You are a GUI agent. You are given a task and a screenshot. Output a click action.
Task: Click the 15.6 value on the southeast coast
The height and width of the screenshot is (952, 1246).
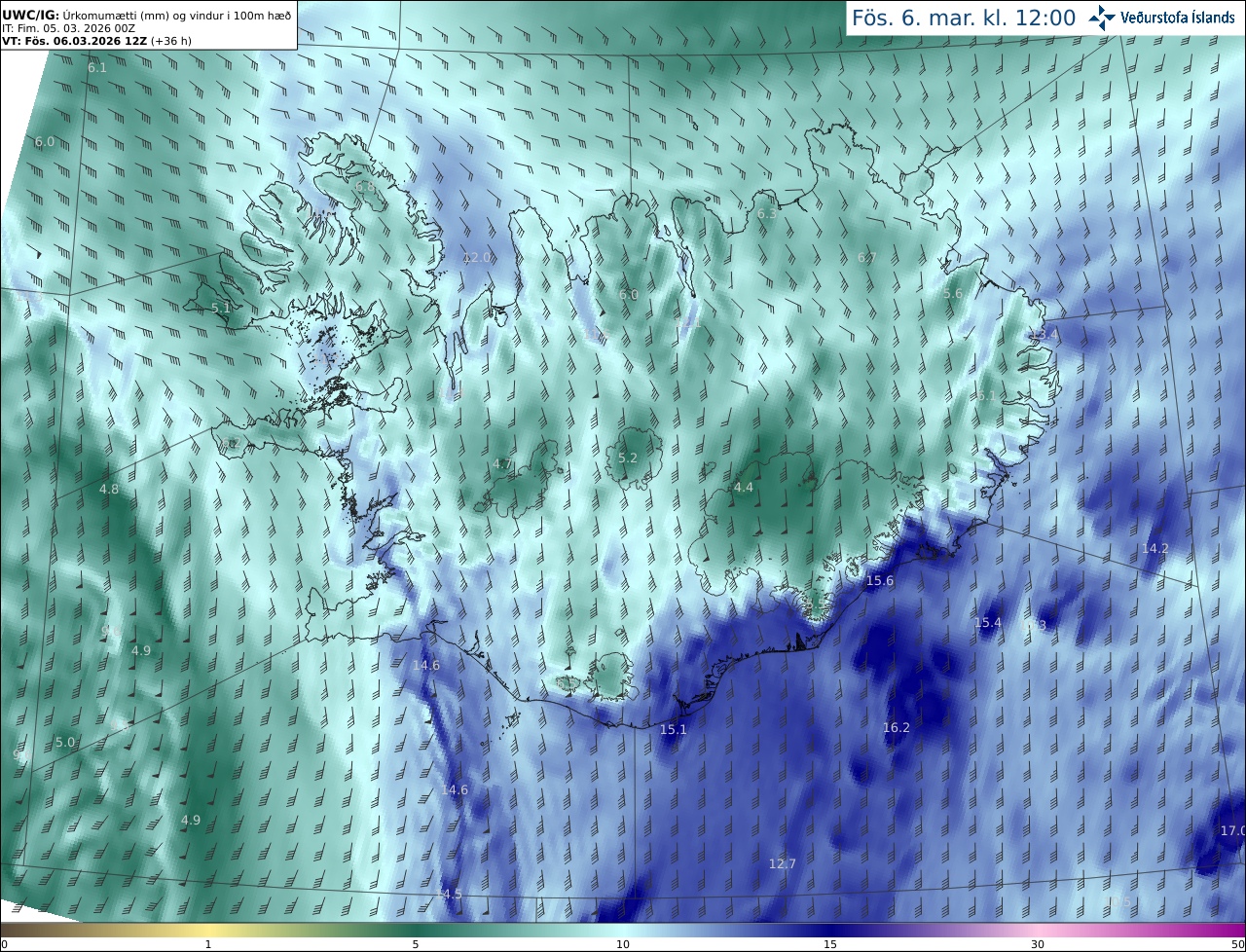click(880, 580)
